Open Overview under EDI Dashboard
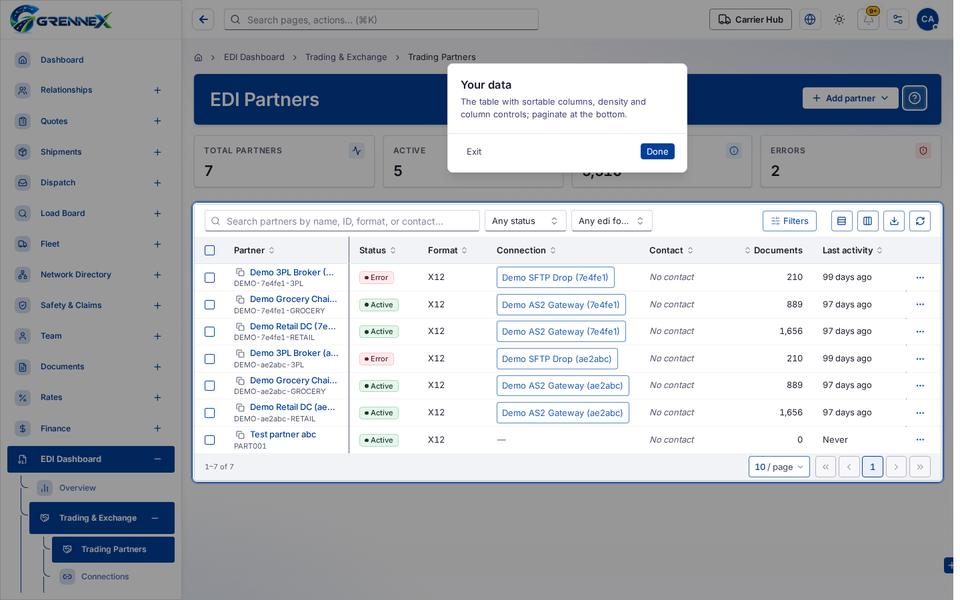The width and height of the screenshot is (960, 600). pyautogui.click(x=77, y=488)
